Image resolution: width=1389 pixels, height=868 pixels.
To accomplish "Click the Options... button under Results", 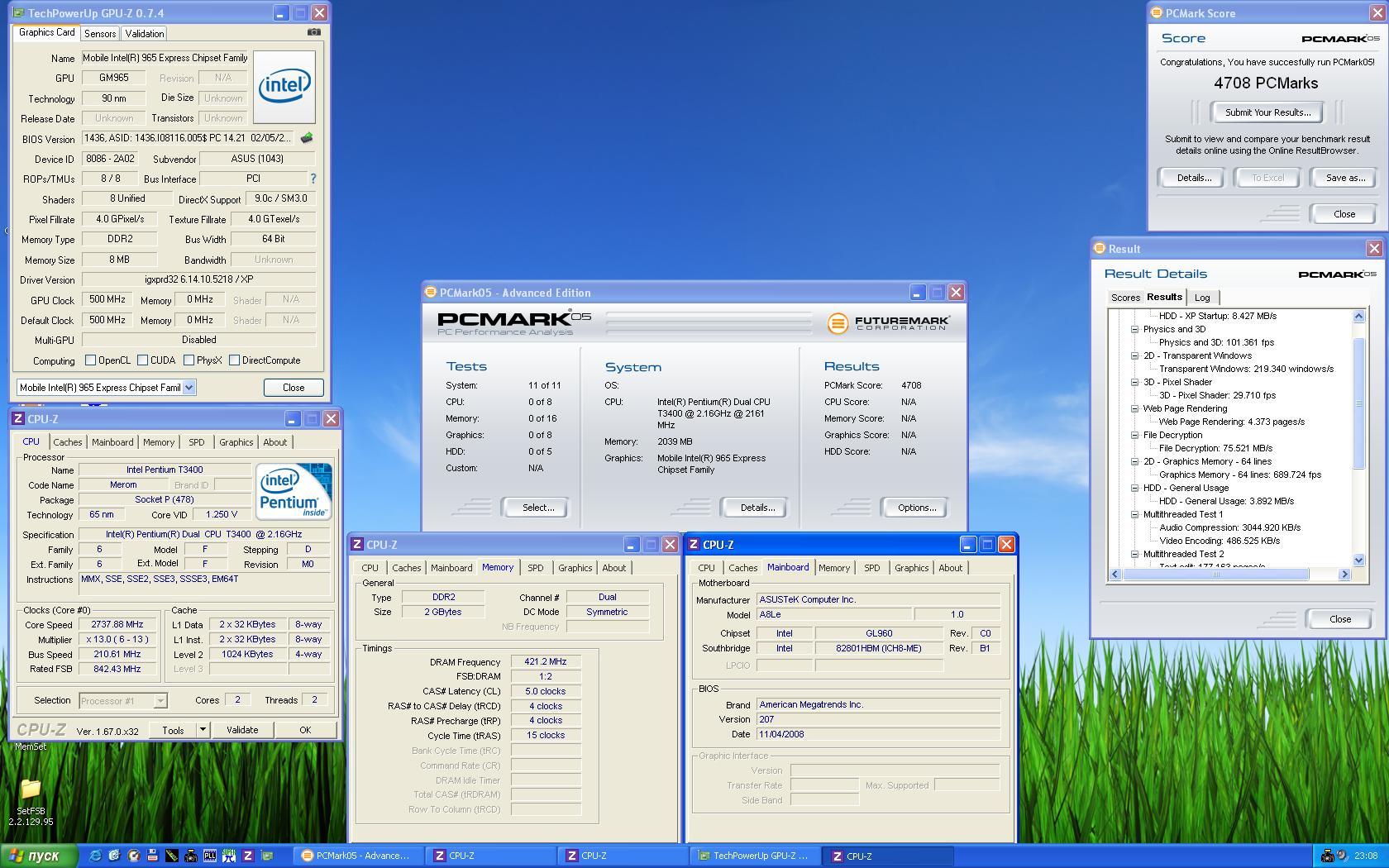I will [916, 508].
